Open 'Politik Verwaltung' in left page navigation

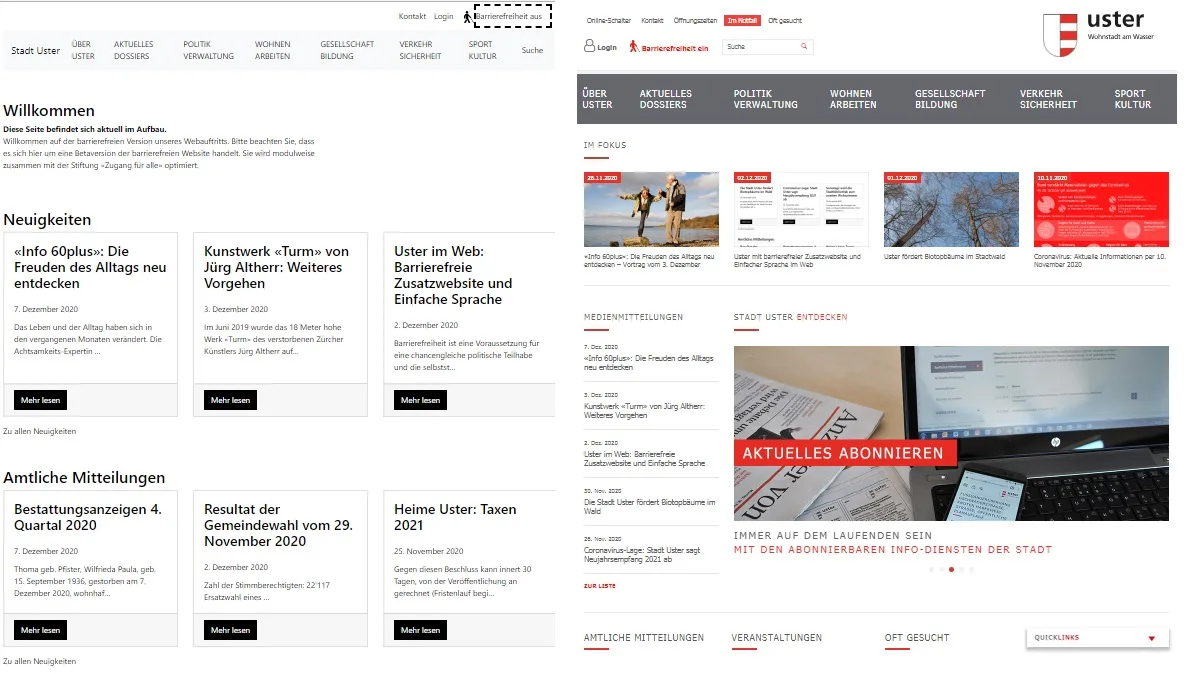(x=209, y=50)
